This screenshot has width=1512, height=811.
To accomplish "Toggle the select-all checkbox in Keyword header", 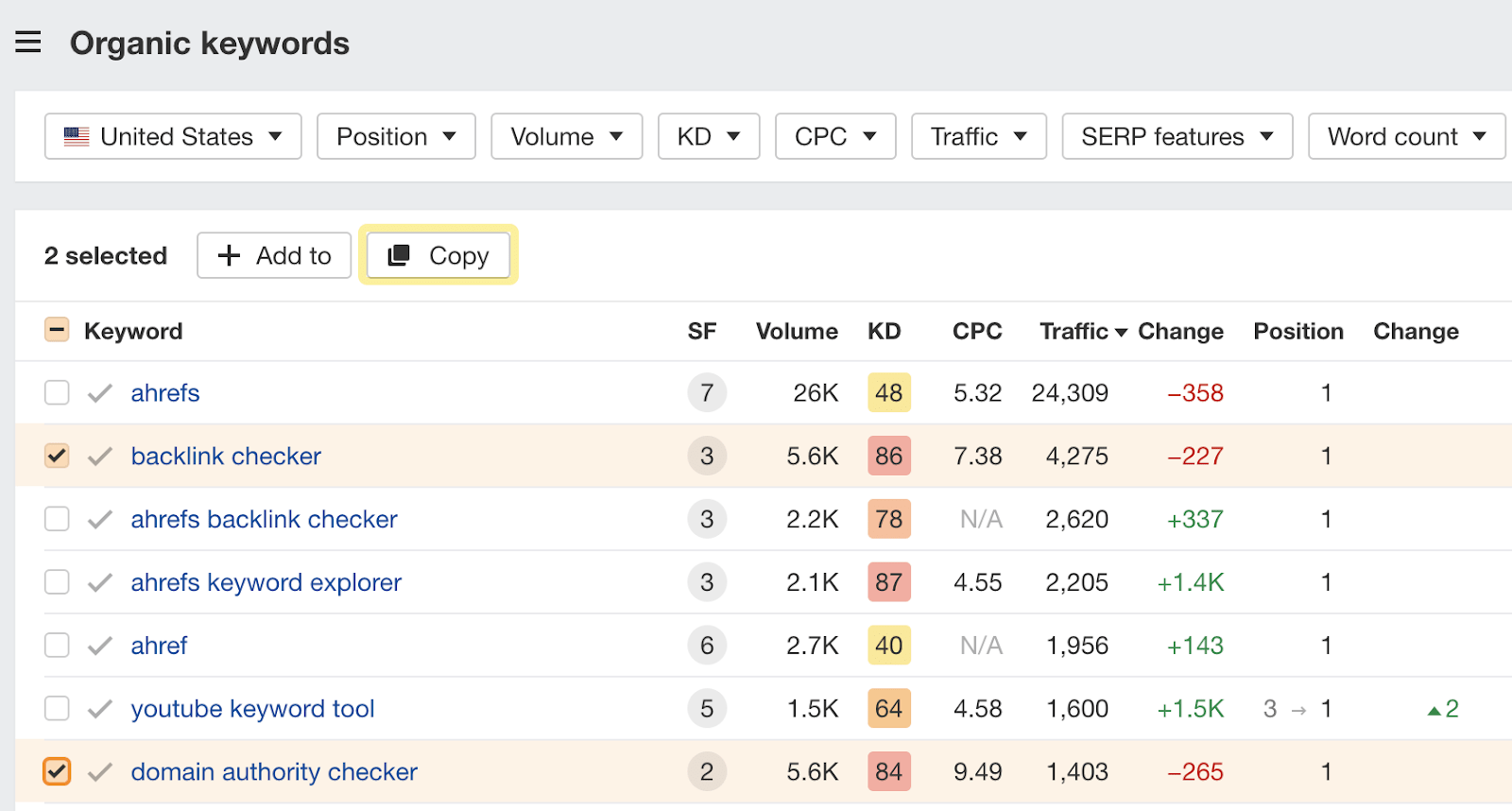I will [57, 331].
